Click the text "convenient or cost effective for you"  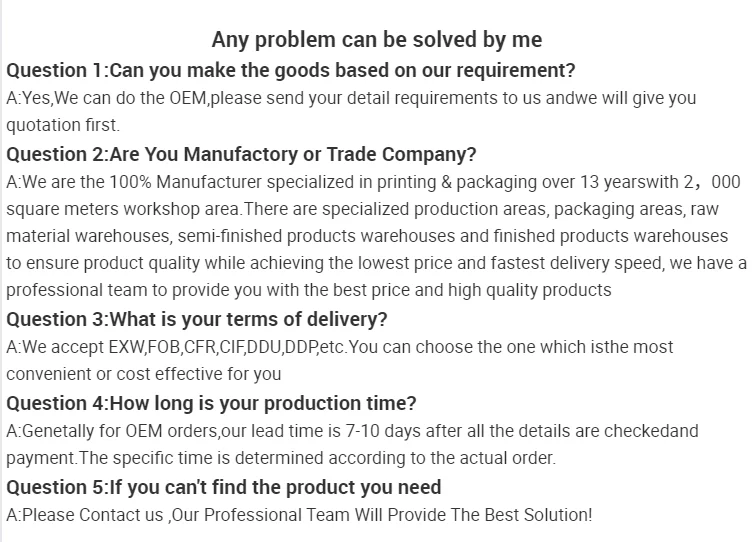[144, 374]
